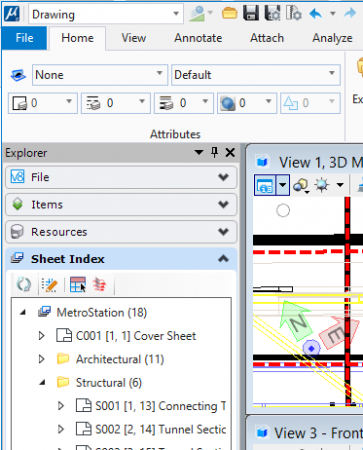Pin the Explorer panel

(x=215, y=153)
